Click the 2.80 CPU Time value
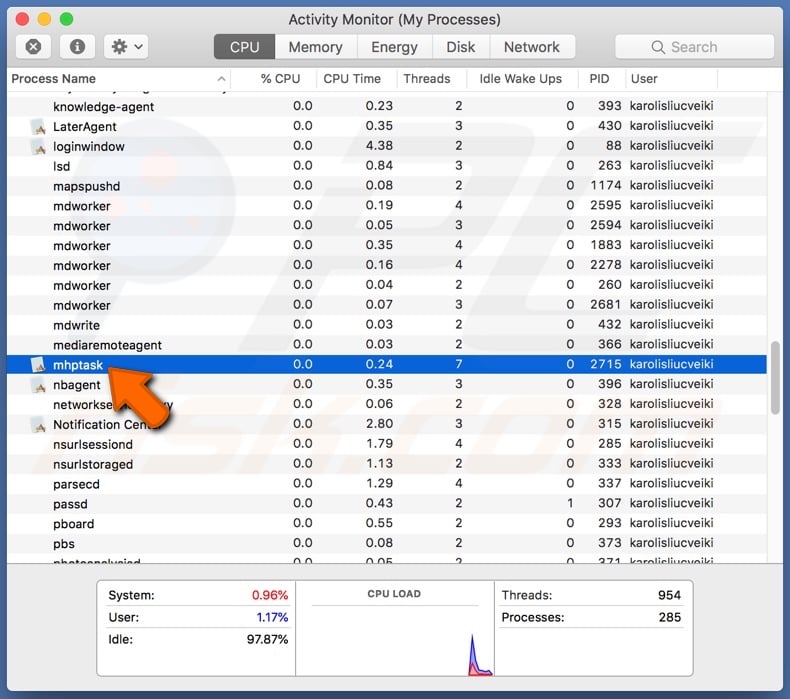 coord(379,424)
